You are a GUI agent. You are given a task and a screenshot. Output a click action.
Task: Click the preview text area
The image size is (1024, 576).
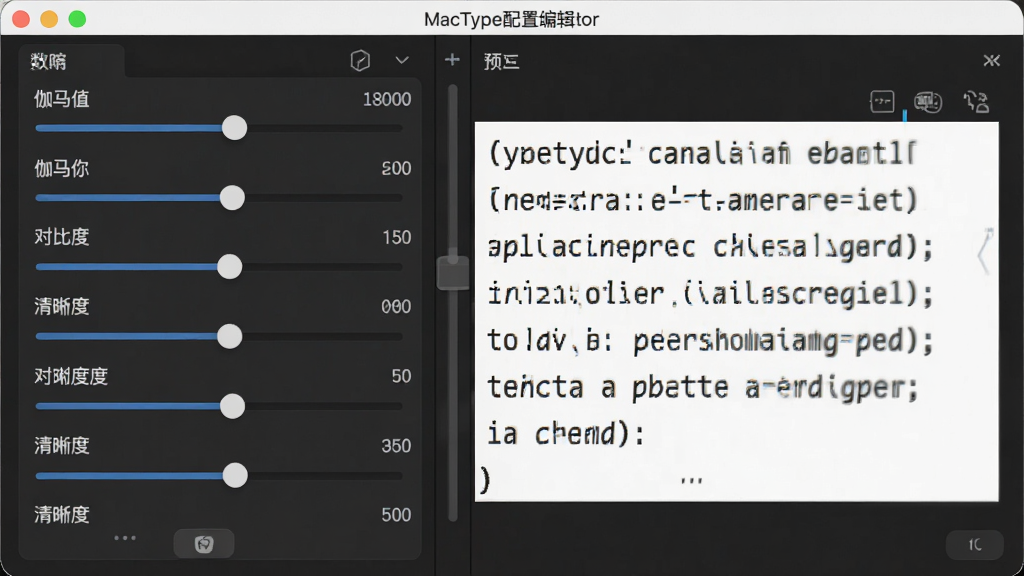click(x=737, y=312)
